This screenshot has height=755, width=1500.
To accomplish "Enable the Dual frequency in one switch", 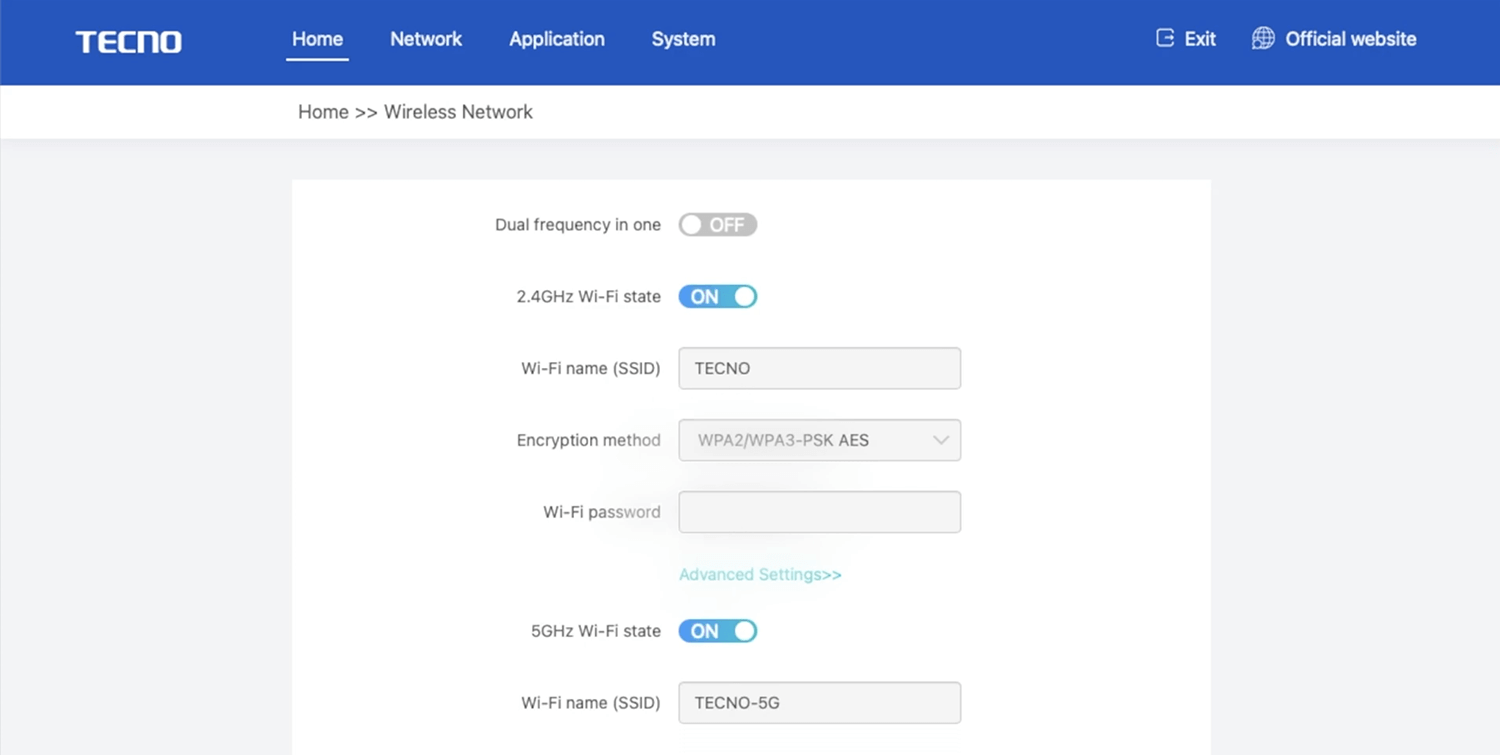I will (717, 225).
